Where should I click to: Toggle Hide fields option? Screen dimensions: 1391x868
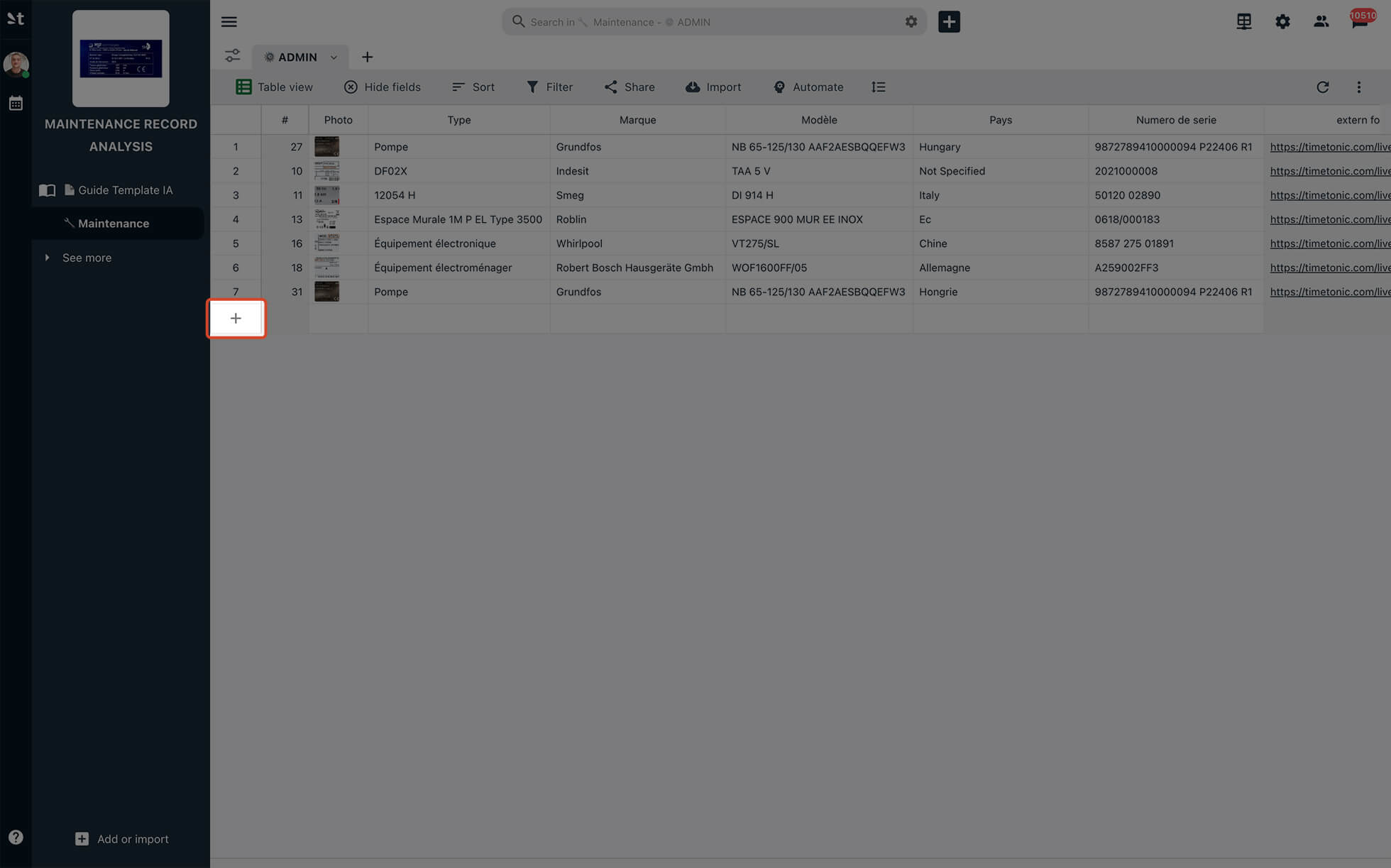coord(382,87)
